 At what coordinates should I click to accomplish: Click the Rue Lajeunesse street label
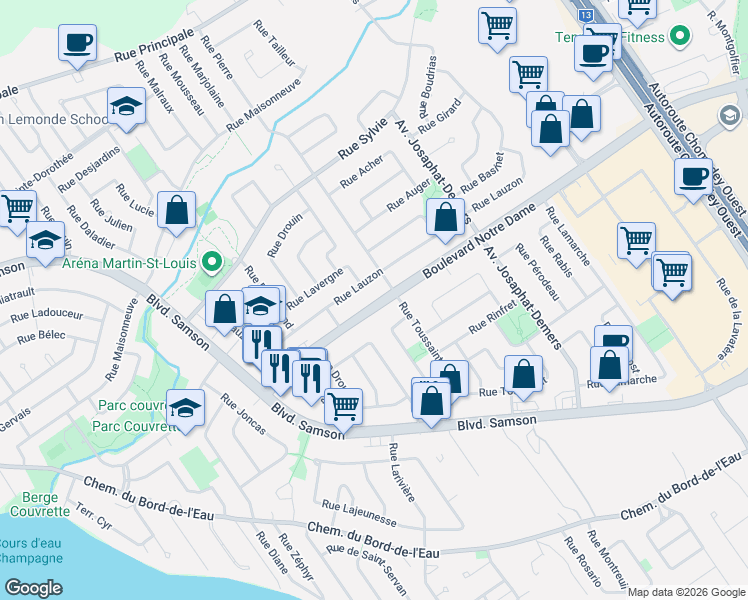(359, 513)
